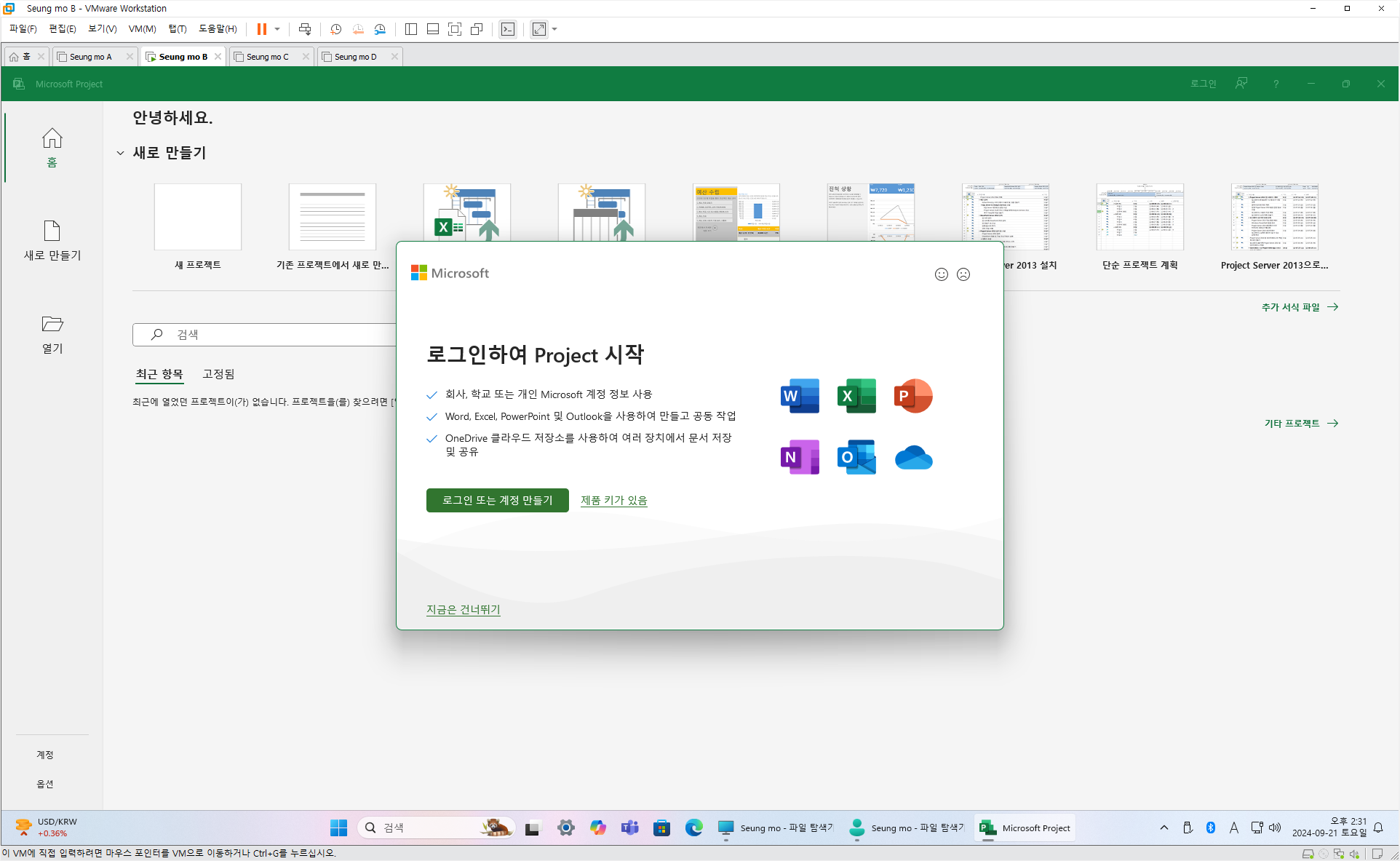
Task: Click VMware snapshot clock icon
Action: 335,29
